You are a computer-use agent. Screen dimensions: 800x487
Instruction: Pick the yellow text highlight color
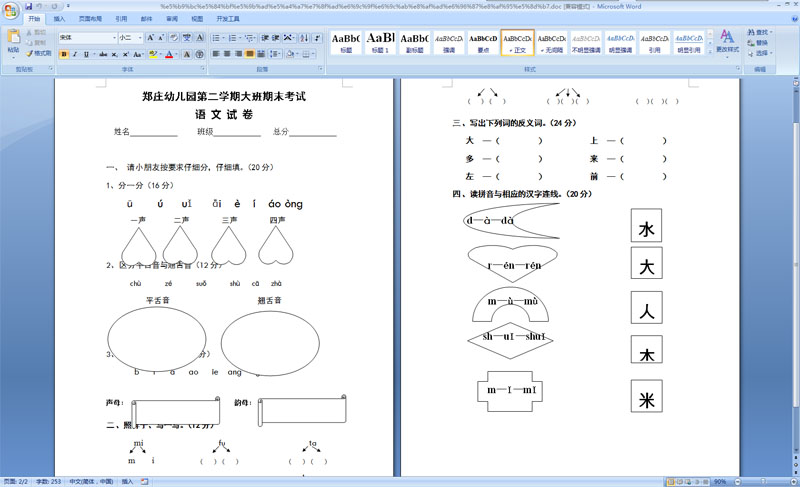[x=153, y=54]
